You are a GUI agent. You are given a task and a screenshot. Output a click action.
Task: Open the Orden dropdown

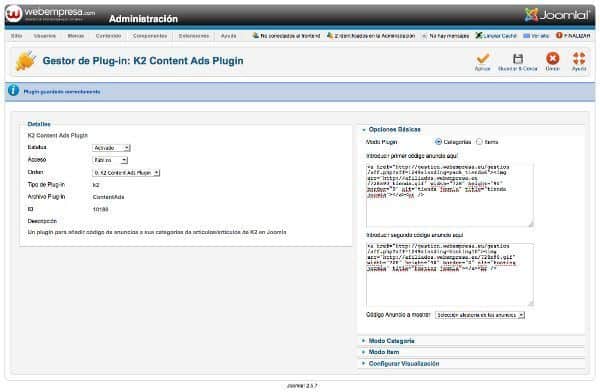[126, 173]
